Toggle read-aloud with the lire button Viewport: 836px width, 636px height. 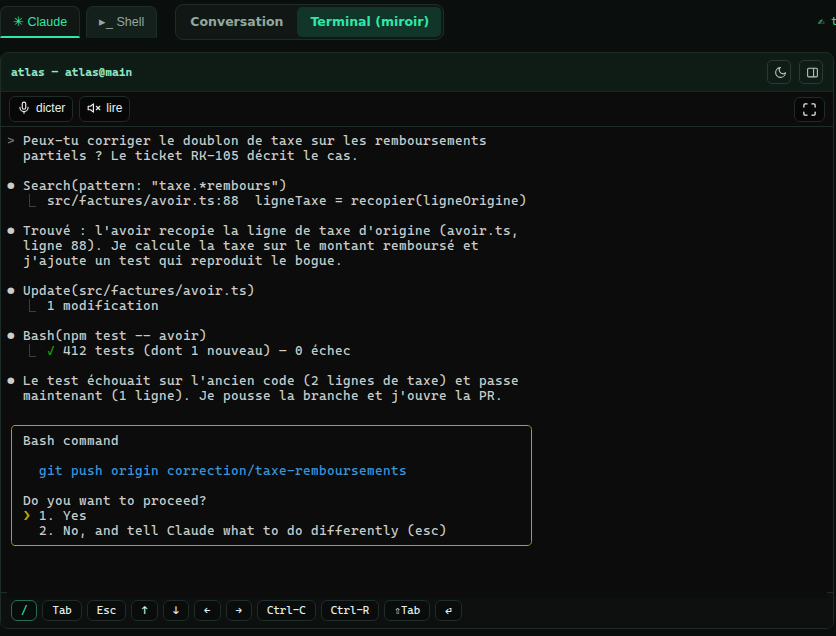(x=104, y=108)
